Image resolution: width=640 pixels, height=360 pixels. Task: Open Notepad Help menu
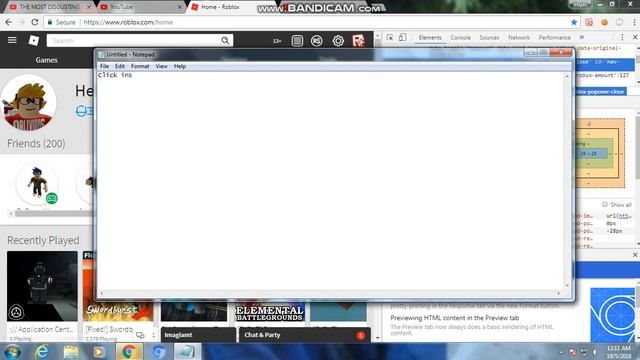coord(180,66)
